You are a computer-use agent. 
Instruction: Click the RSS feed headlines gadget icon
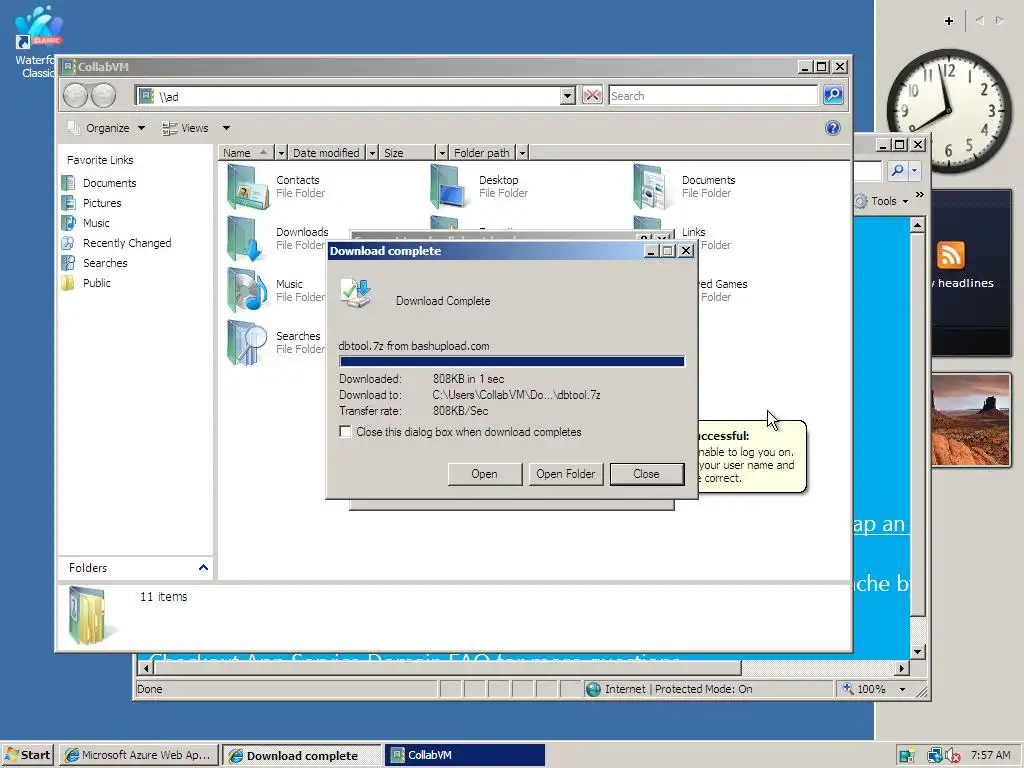[950, 255]
